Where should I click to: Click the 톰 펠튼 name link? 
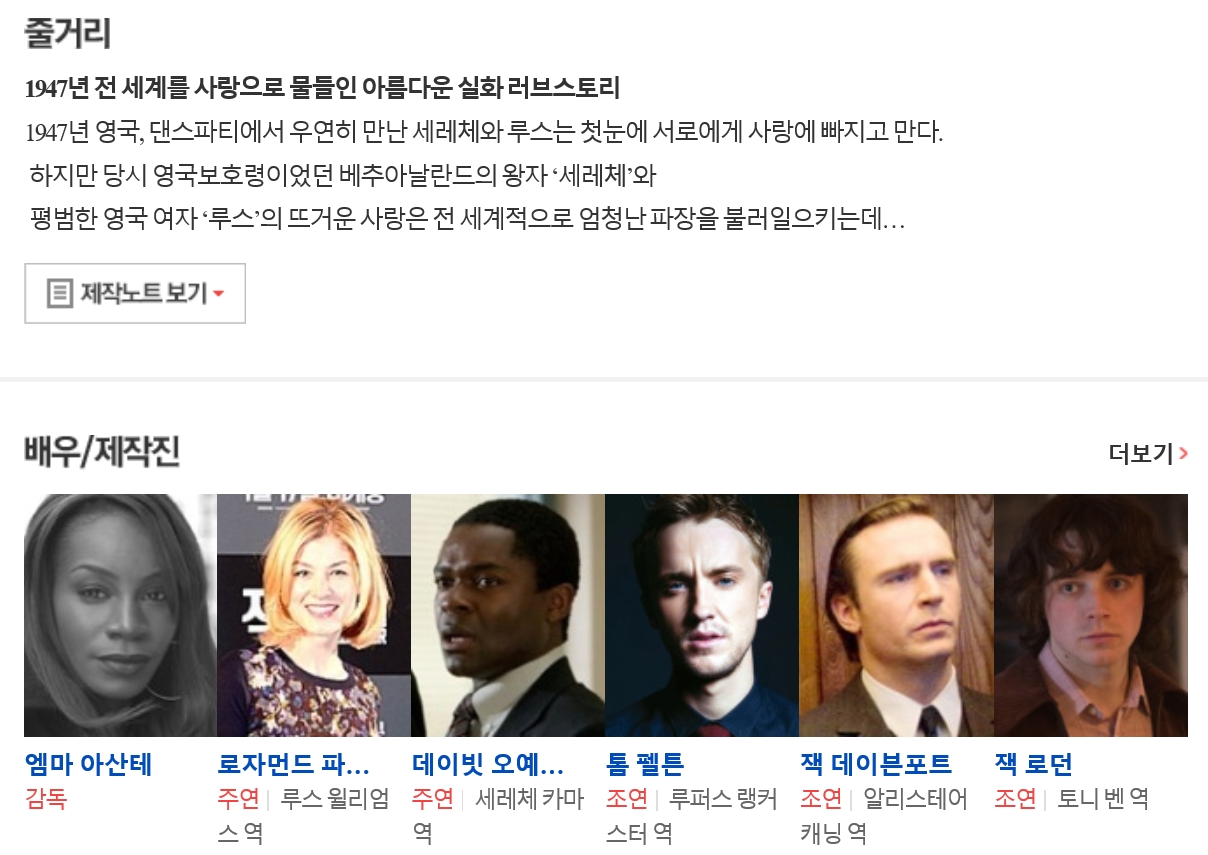645,765
